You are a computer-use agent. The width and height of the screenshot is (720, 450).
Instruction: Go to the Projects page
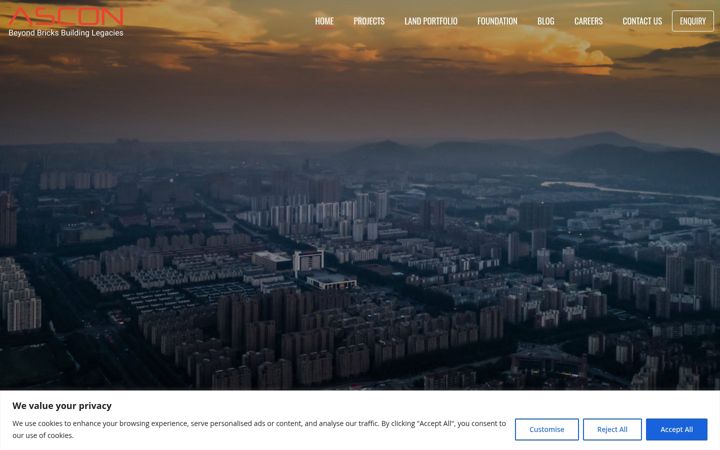tap(369, 21)
